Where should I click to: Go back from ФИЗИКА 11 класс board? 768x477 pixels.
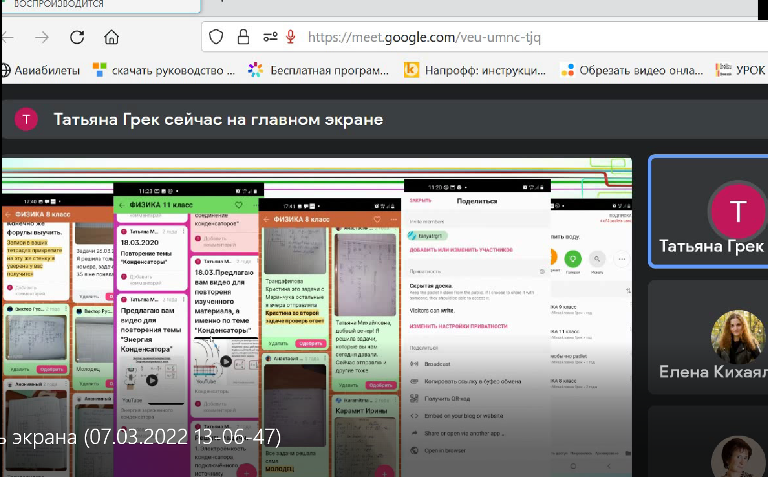pyautogui.click(x=122, y=205)
